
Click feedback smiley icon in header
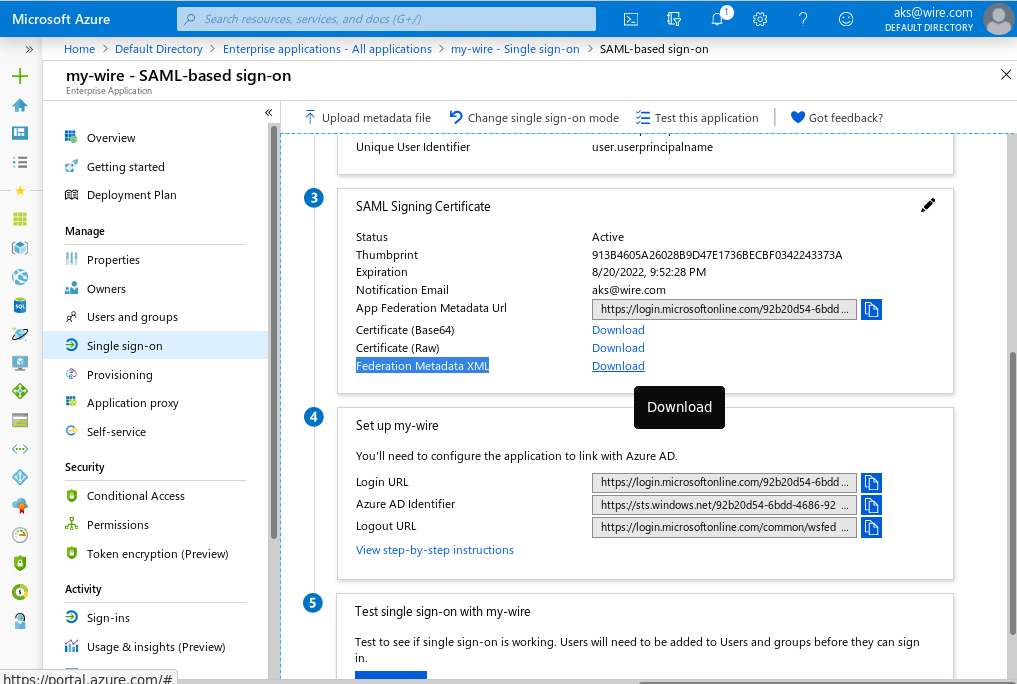tap(846, 19)
